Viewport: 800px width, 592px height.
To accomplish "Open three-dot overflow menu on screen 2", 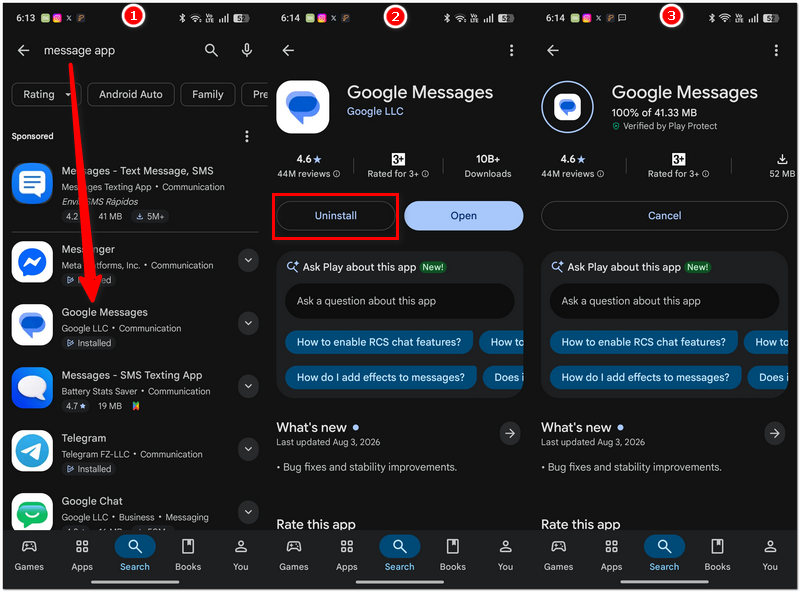I will click(511, 50).
